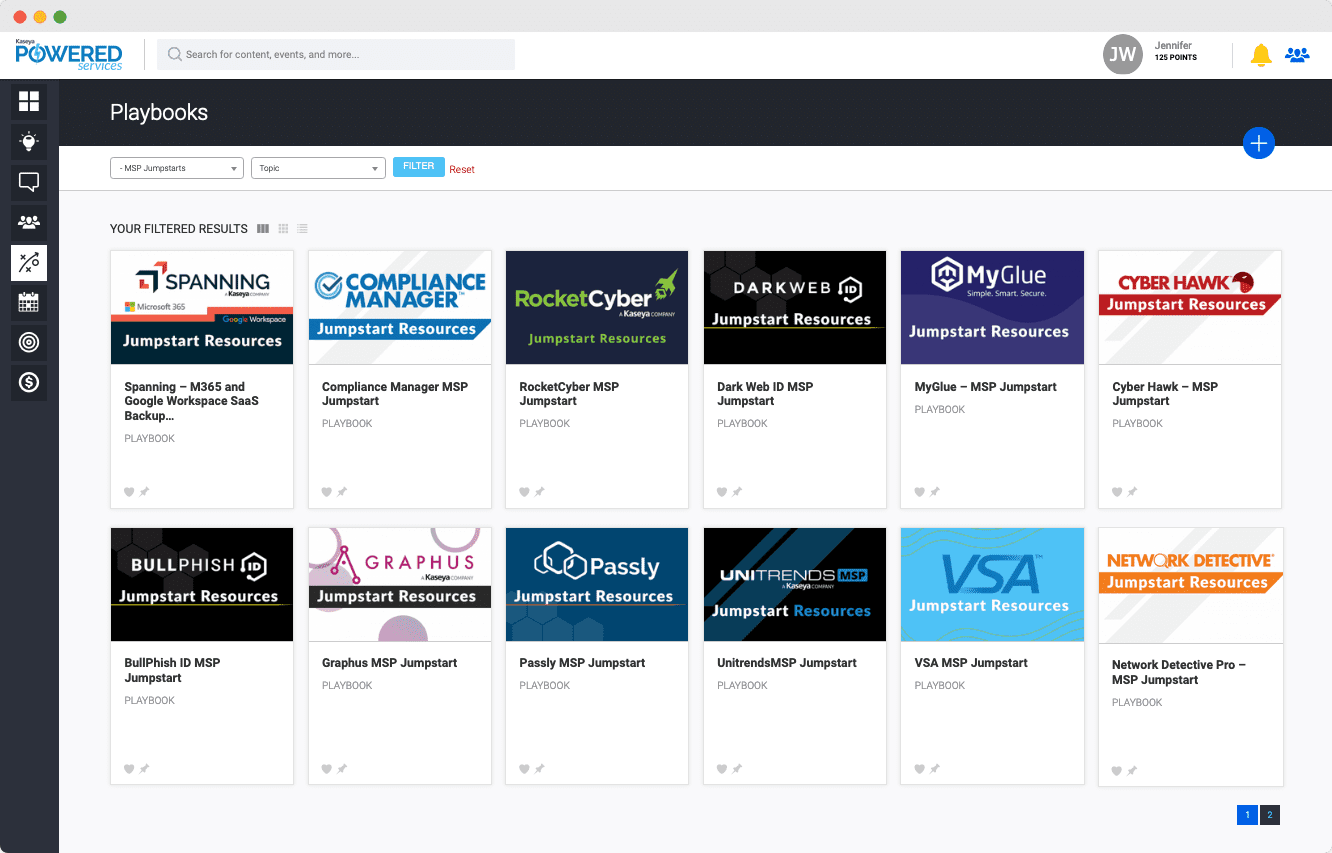
Task: Click the Playbooks page heading
Action: (159, 112)
